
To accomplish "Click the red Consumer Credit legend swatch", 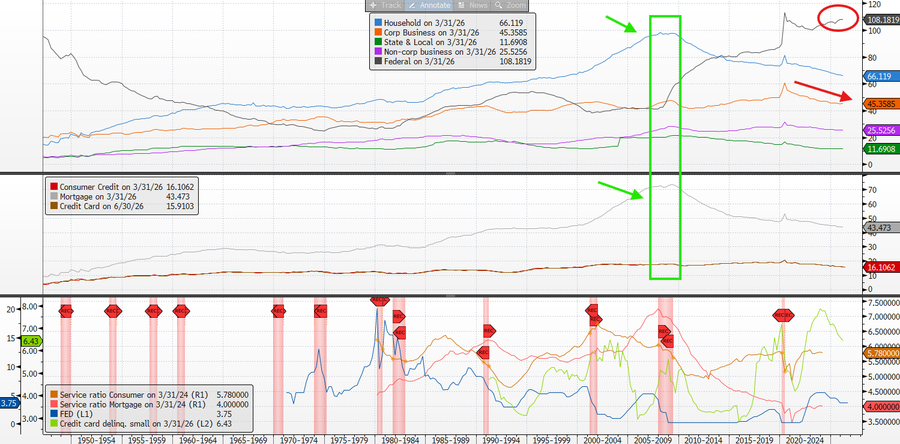I will [53, 186].
